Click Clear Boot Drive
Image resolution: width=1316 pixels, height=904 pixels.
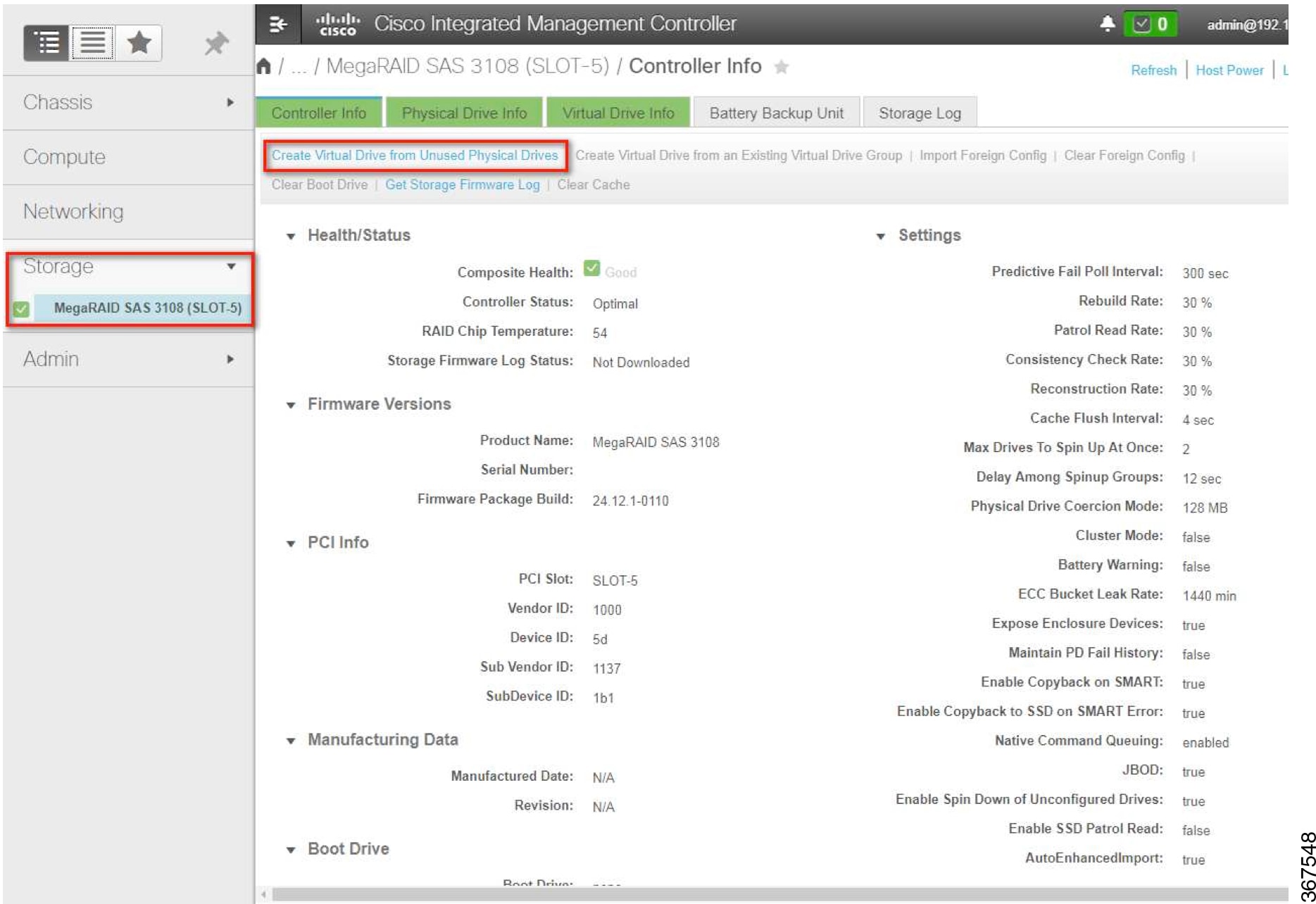pyautogui.click(x=320, y=185)
